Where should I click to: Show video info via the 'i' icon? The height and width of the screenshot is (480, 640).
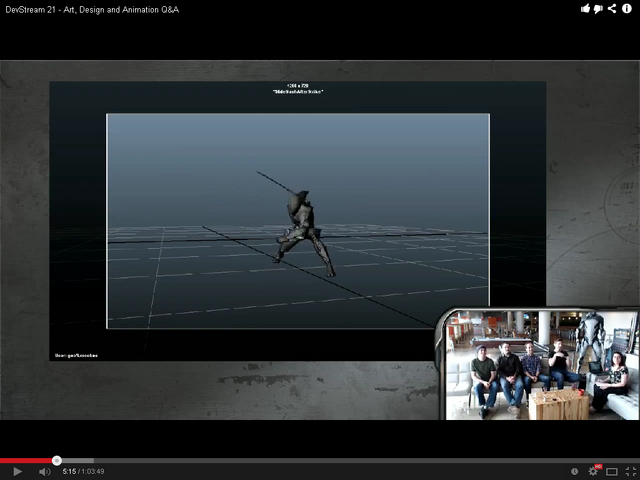point(627,9)
